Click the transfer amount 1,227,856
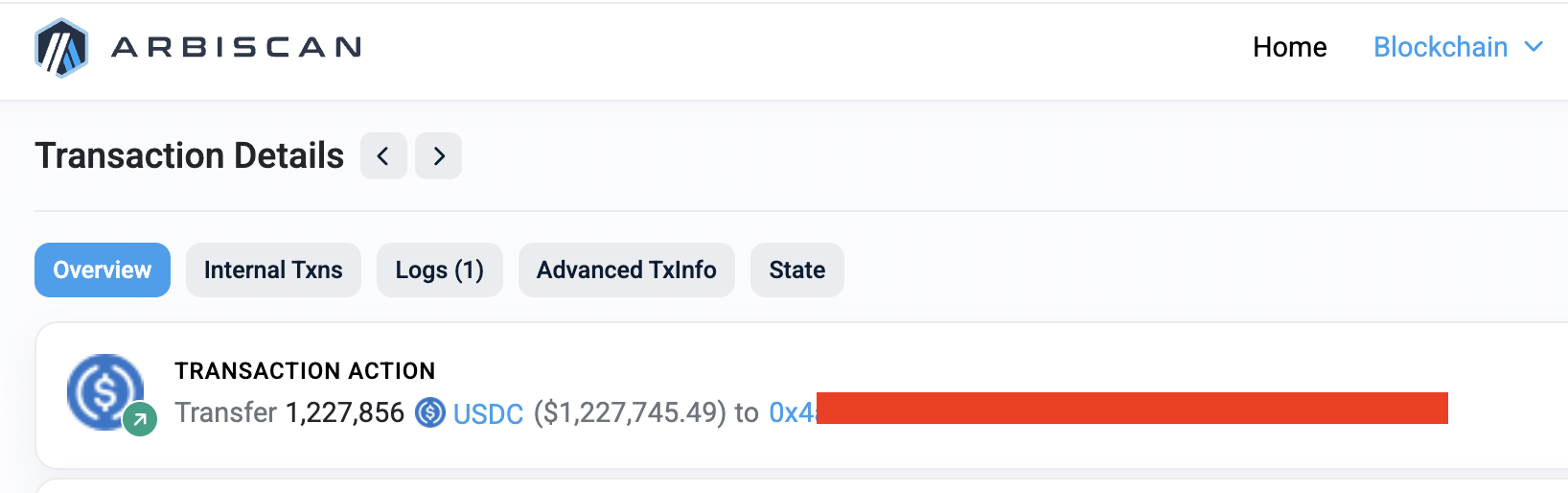The height and width of the screenshot is (493, 1568). [345, 412]
